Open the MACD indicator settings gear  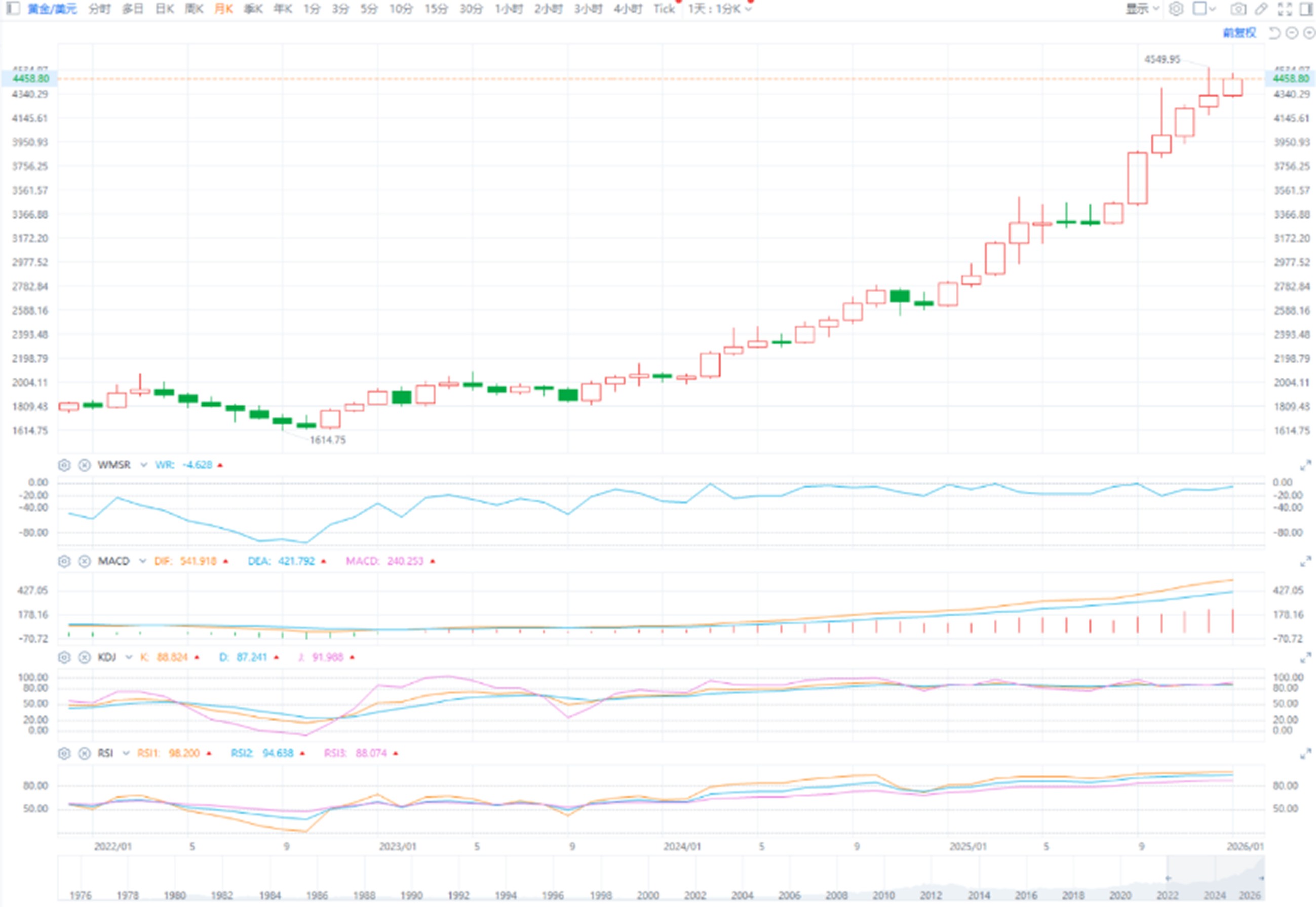tap(64, 562)
